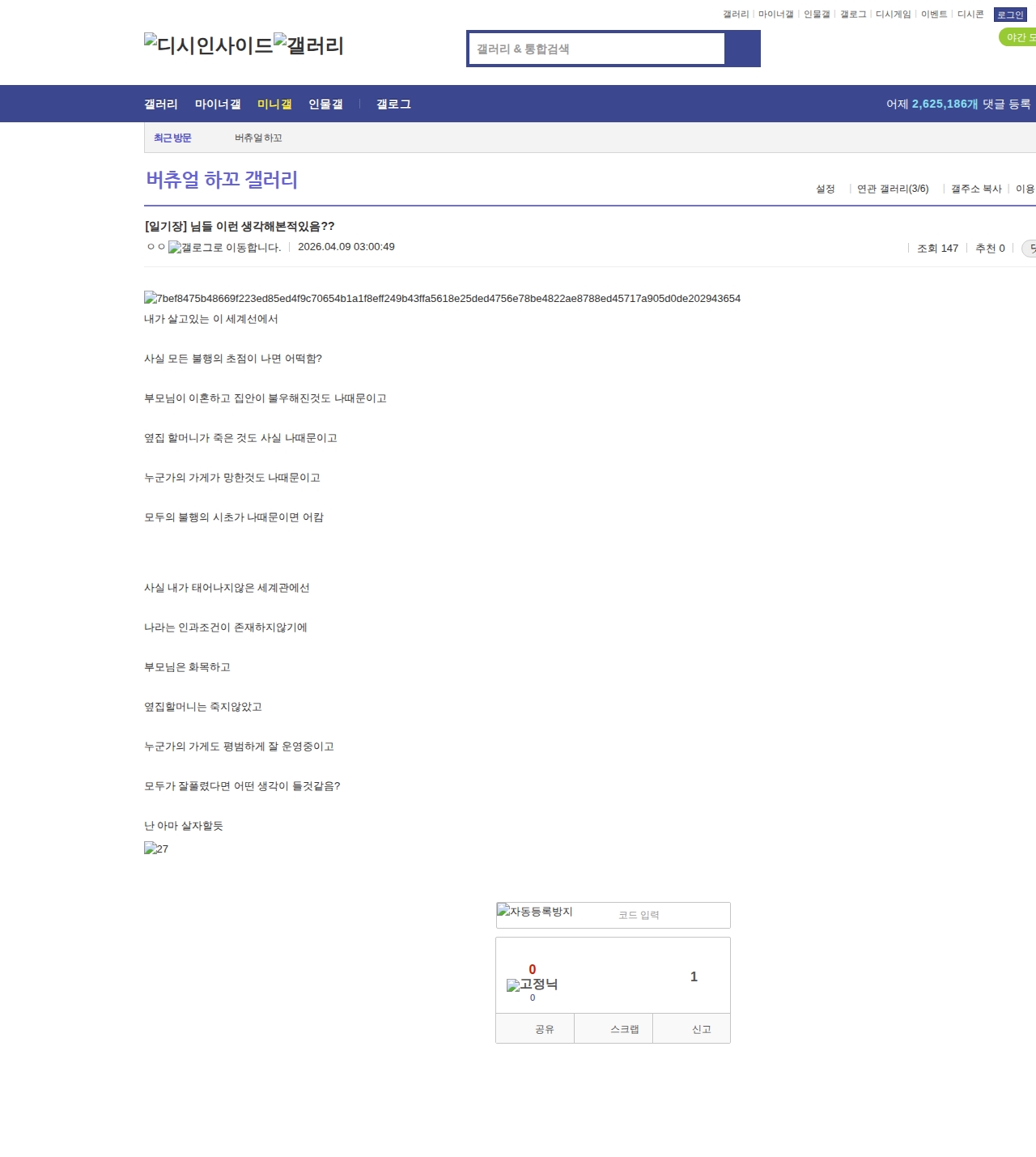Click the blue search button beside the search field

742,49
